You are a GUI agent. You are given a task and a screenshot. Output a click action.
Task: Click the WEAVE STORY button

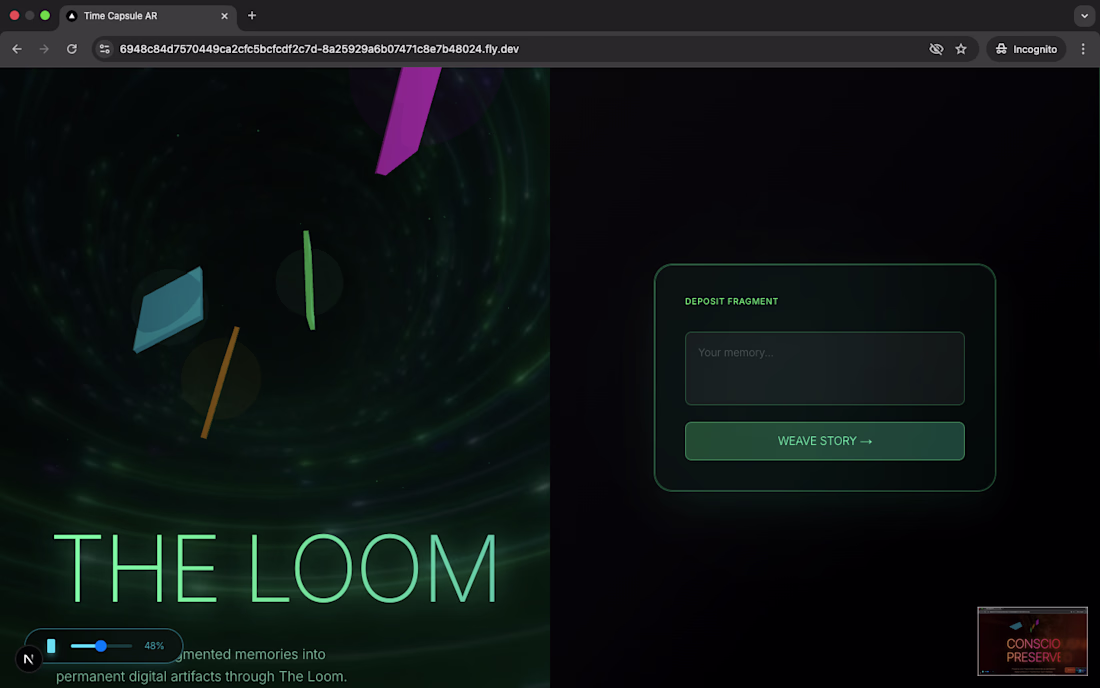[824, 441]
